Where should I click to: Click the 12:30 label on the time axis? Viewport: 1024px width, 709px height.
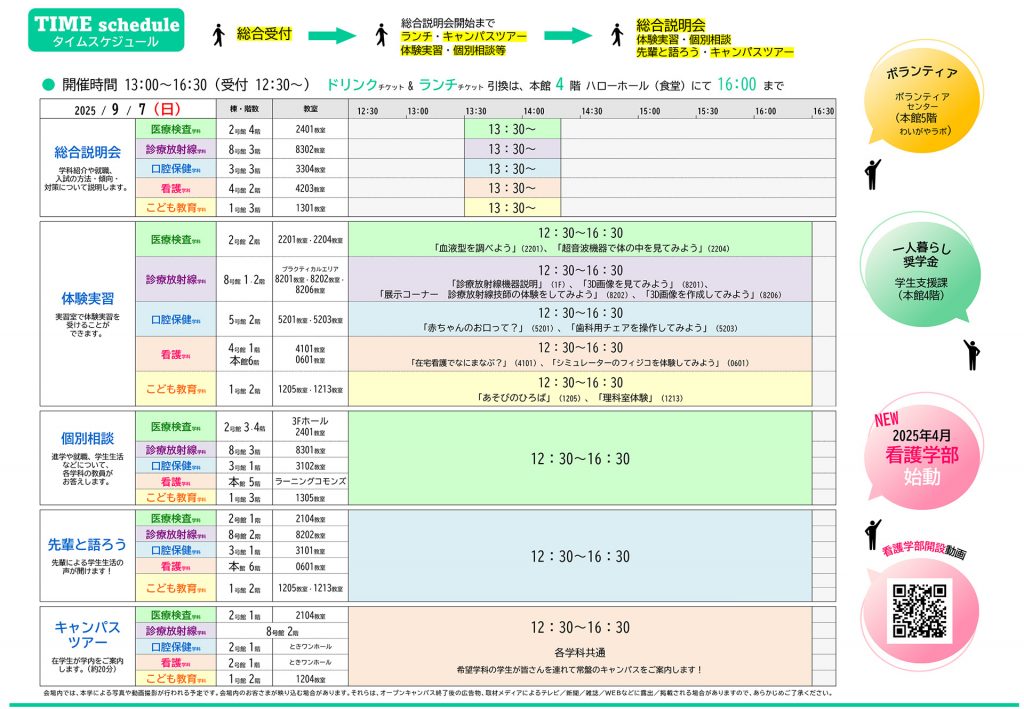point(367,111)
